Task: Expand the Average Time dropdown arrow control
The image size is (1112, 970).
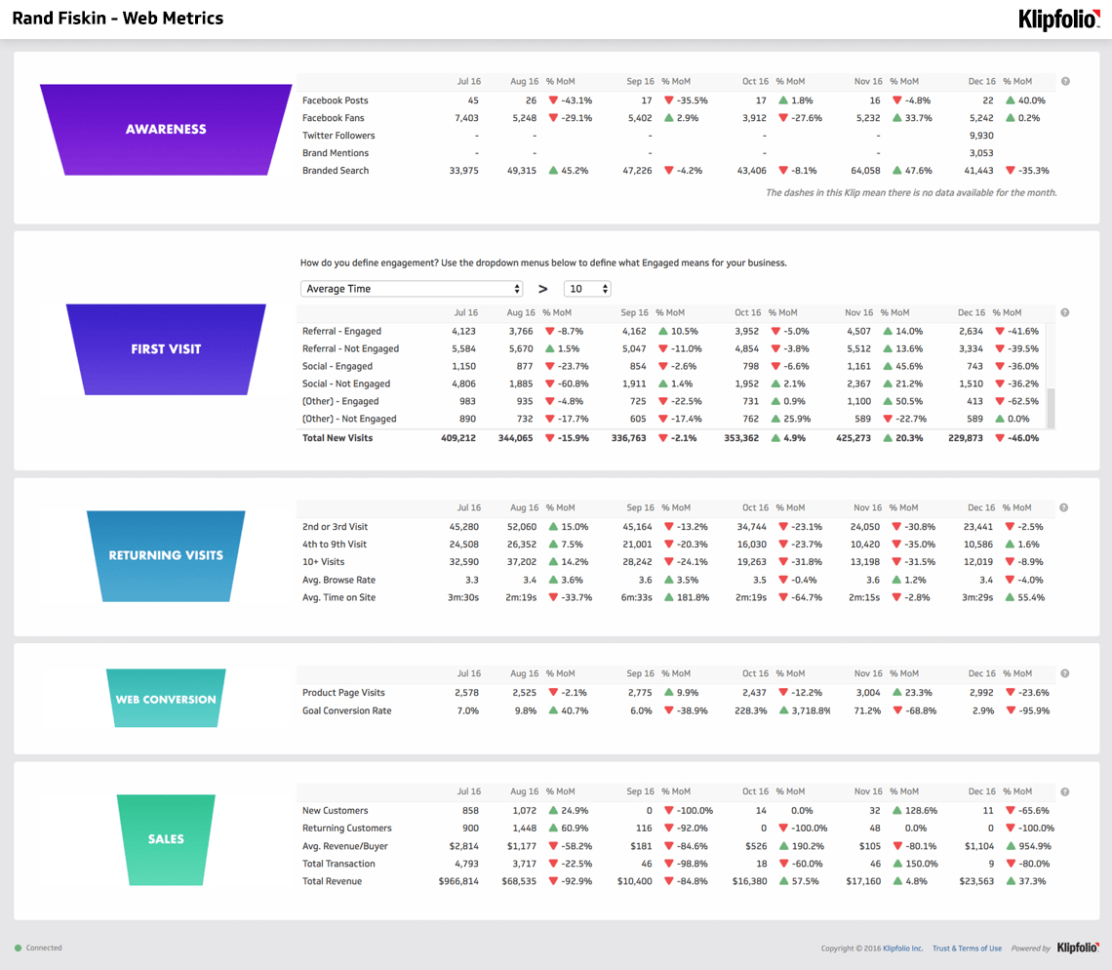Action: click(518, 288)
